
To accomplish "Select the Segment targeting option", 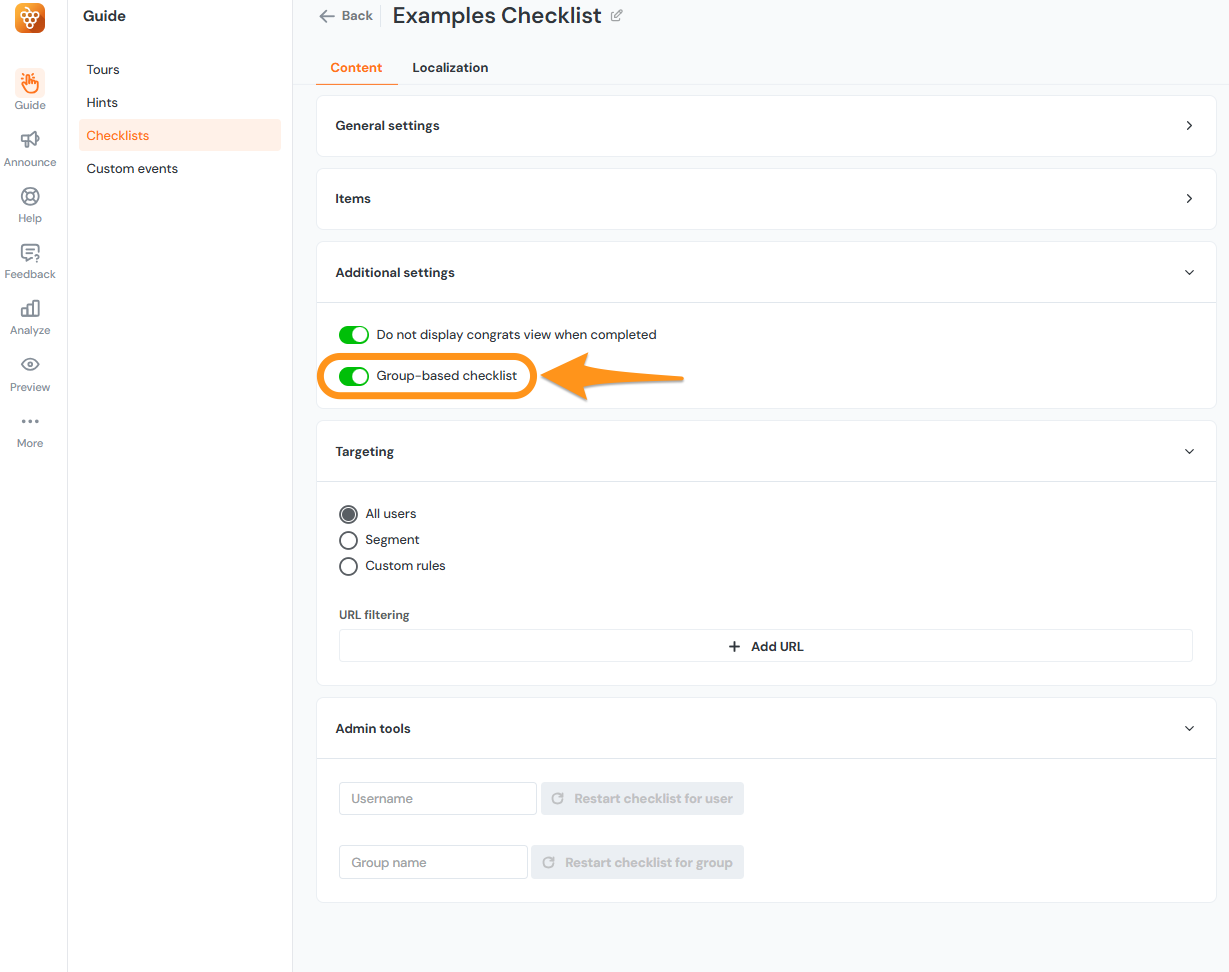I will 348,540.
